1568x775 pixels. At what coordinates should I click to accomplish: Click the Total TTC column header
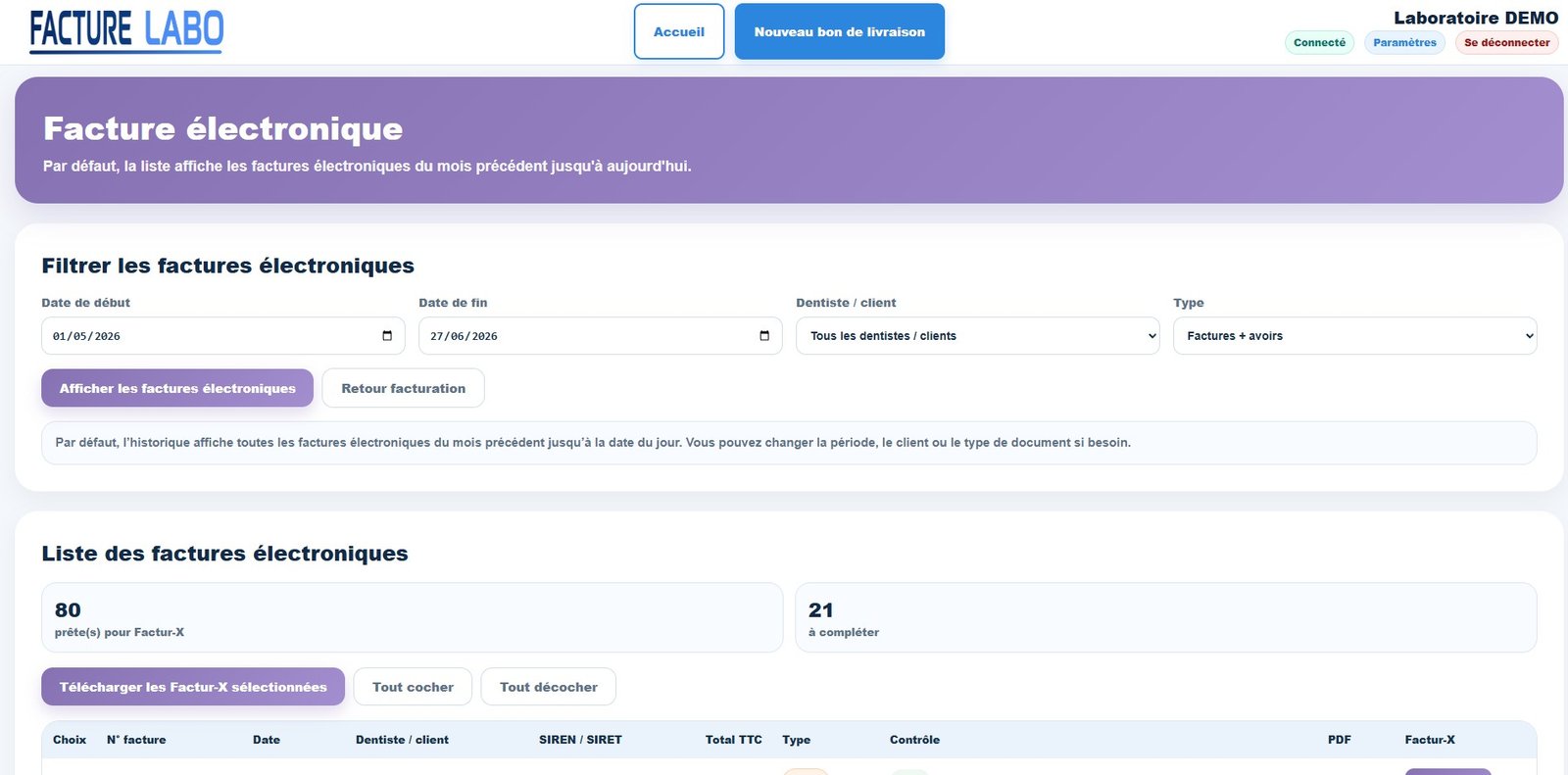734,740
